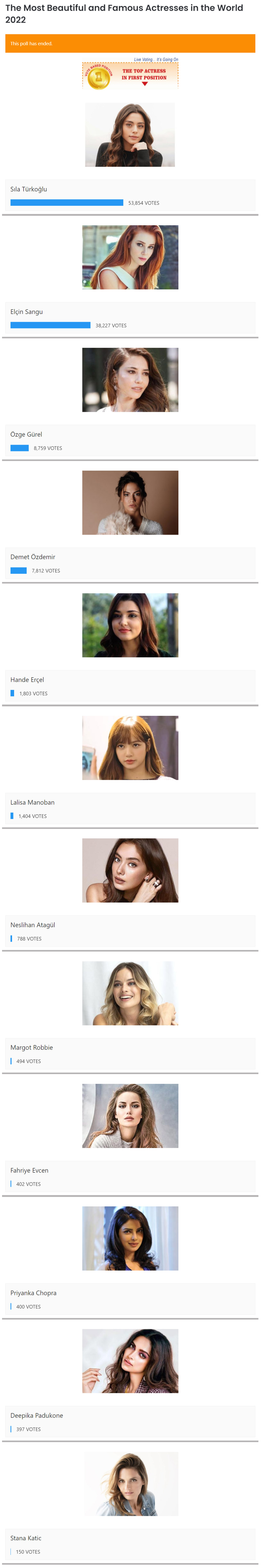View Margot Robbie's photo
This screenshot has height=1568, width=262.
point(130,993)
